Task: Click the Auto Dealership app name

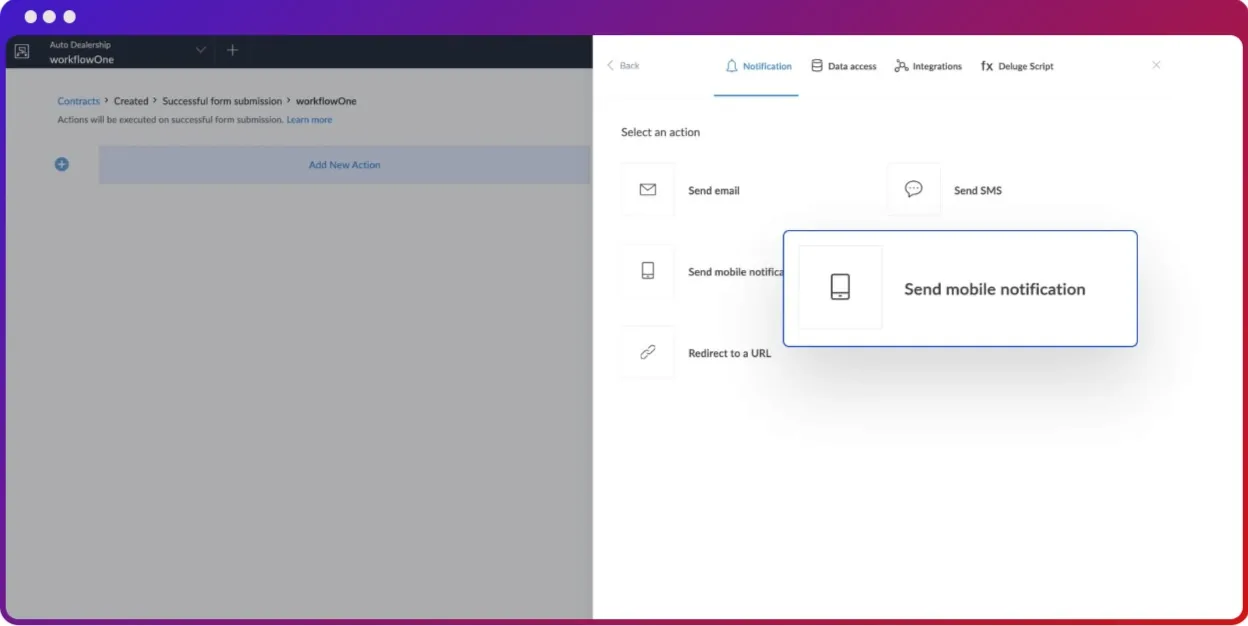Action: 80,45
